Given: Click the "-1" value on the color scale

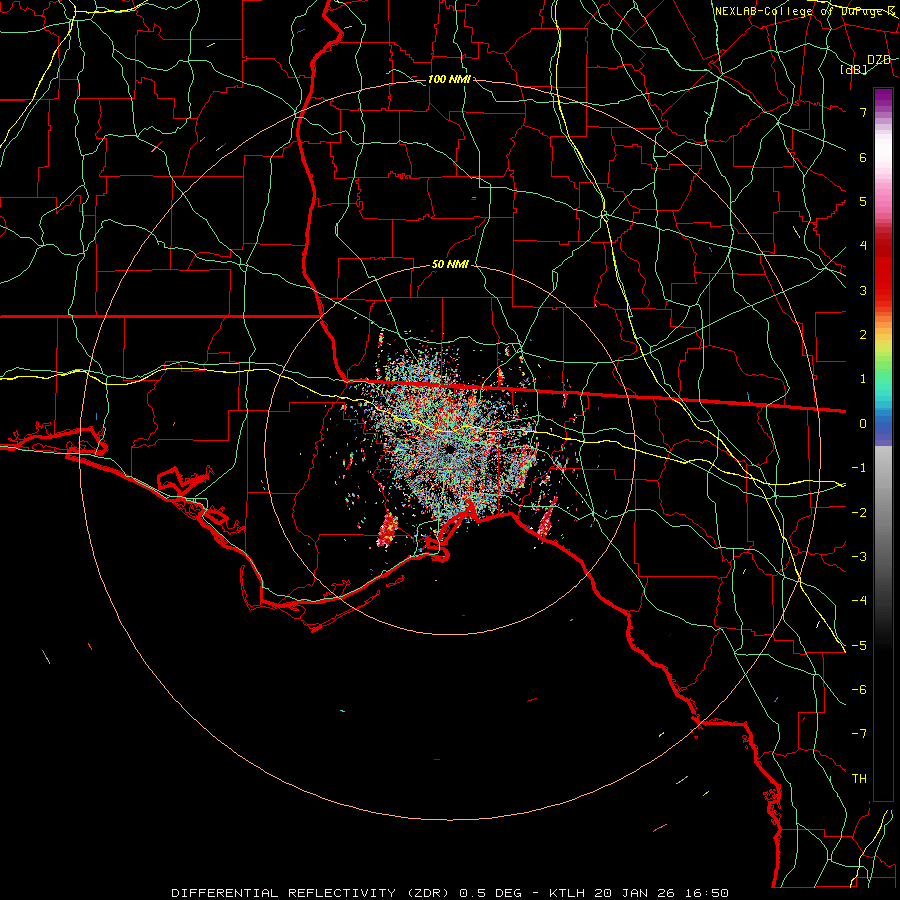Looking at the screenshot, I should point(859,468).
